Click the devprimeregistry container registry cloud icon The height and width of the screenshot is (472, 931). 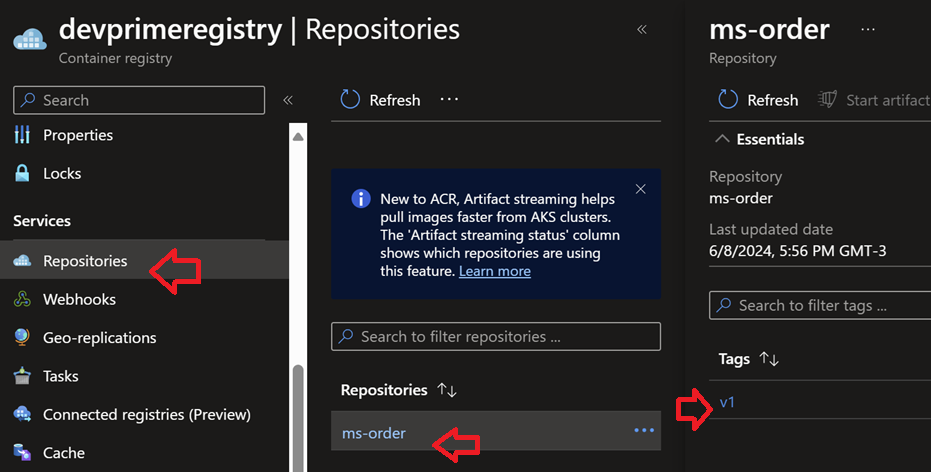point(30,39)
